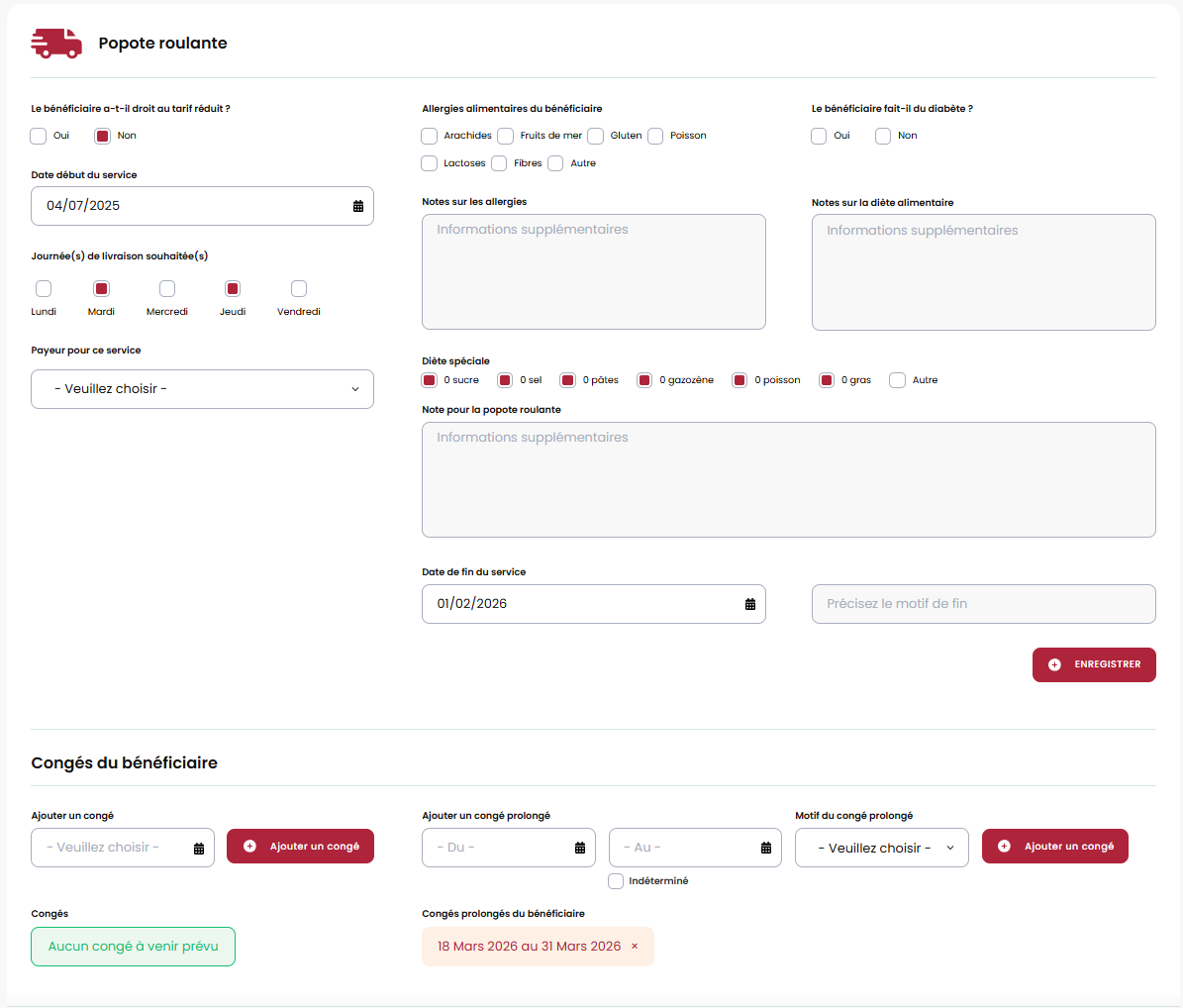Image resolution: width=1183 pixels, height=1008 pixels.
Task: Expand the Payeur pour ce service dropdown
Action: tap(202, 389)
